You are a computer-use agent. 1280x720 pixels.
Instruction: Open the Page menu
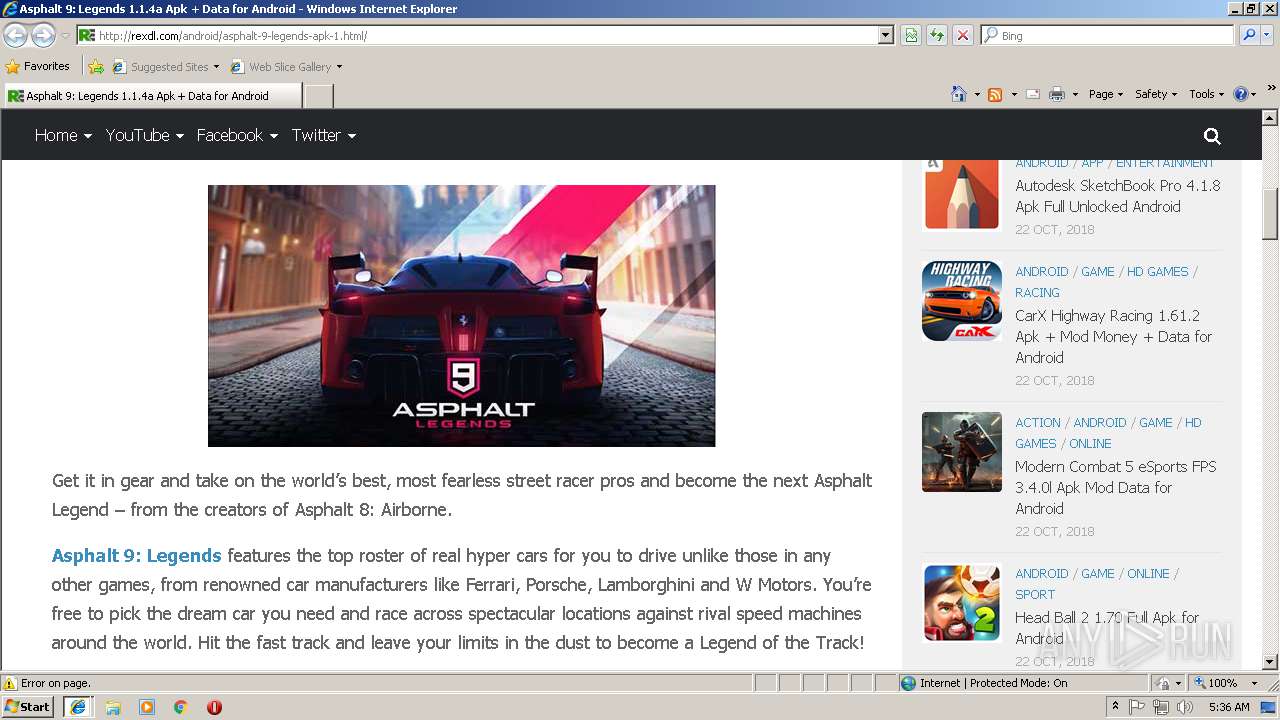[x=1106, y=94]
